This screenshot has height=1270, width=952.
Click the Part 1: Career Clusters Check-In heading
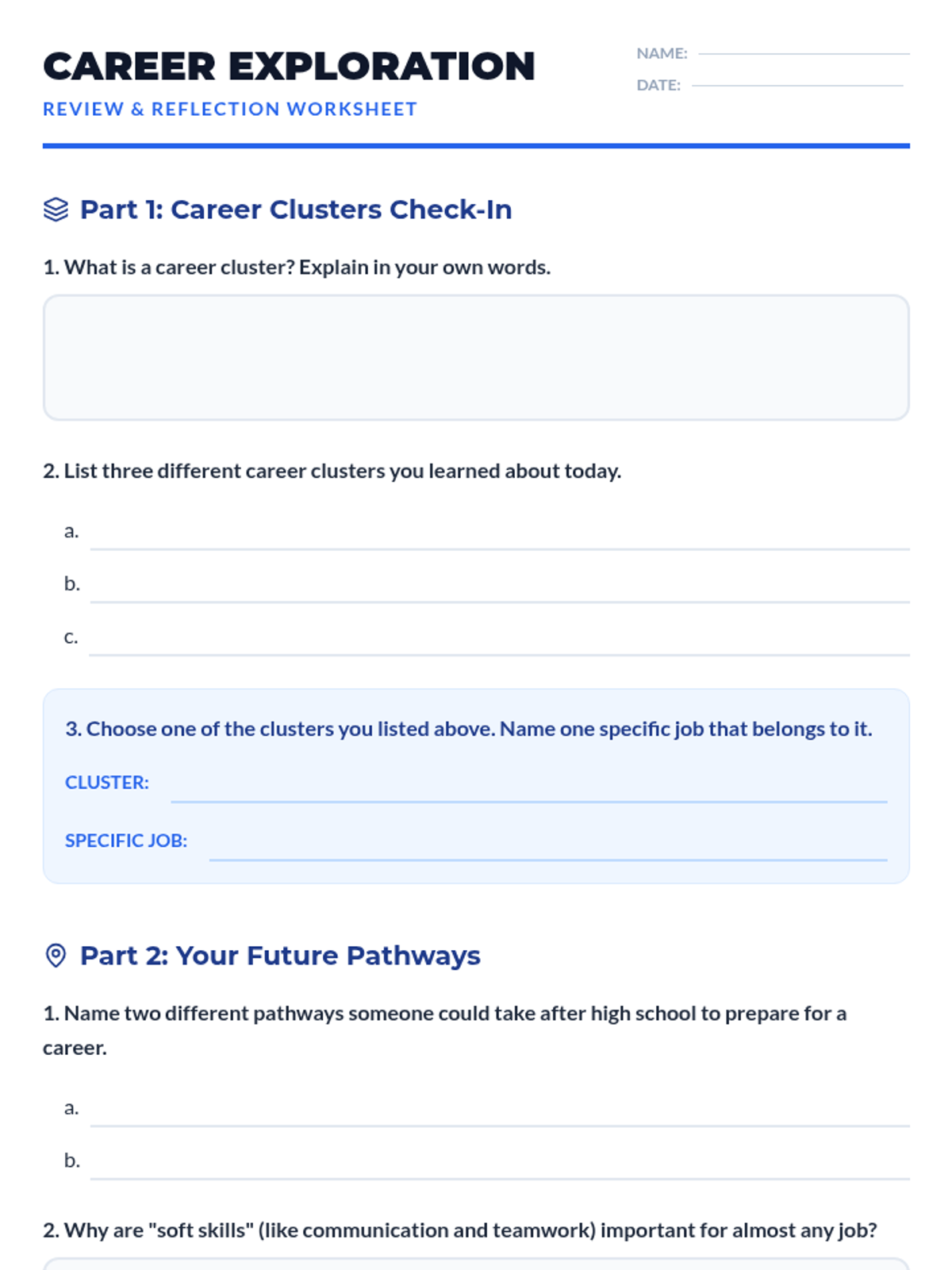click(296, 210)
